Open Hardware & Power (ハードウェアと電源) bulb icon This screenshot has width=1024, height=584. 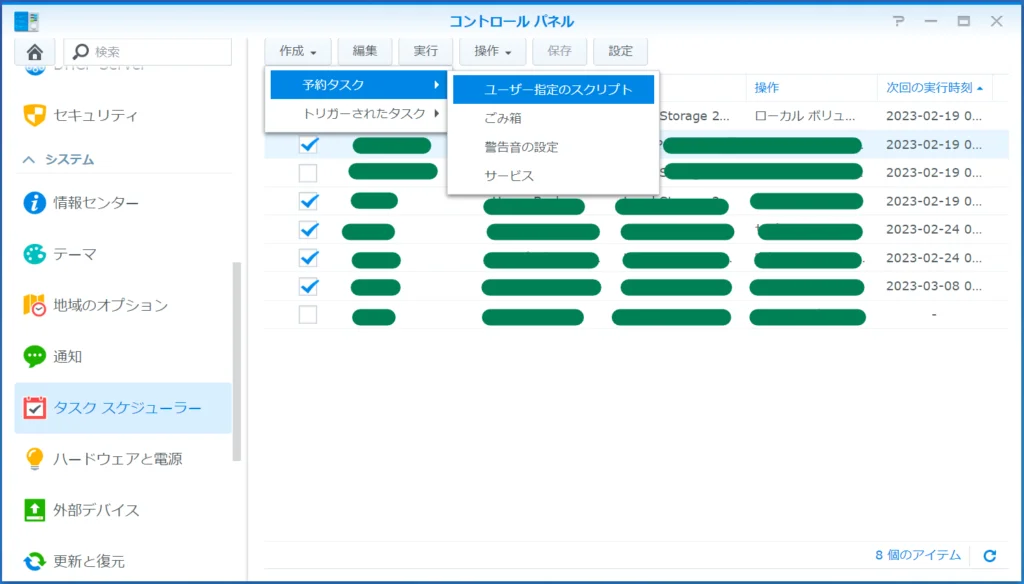click(35, 459)
